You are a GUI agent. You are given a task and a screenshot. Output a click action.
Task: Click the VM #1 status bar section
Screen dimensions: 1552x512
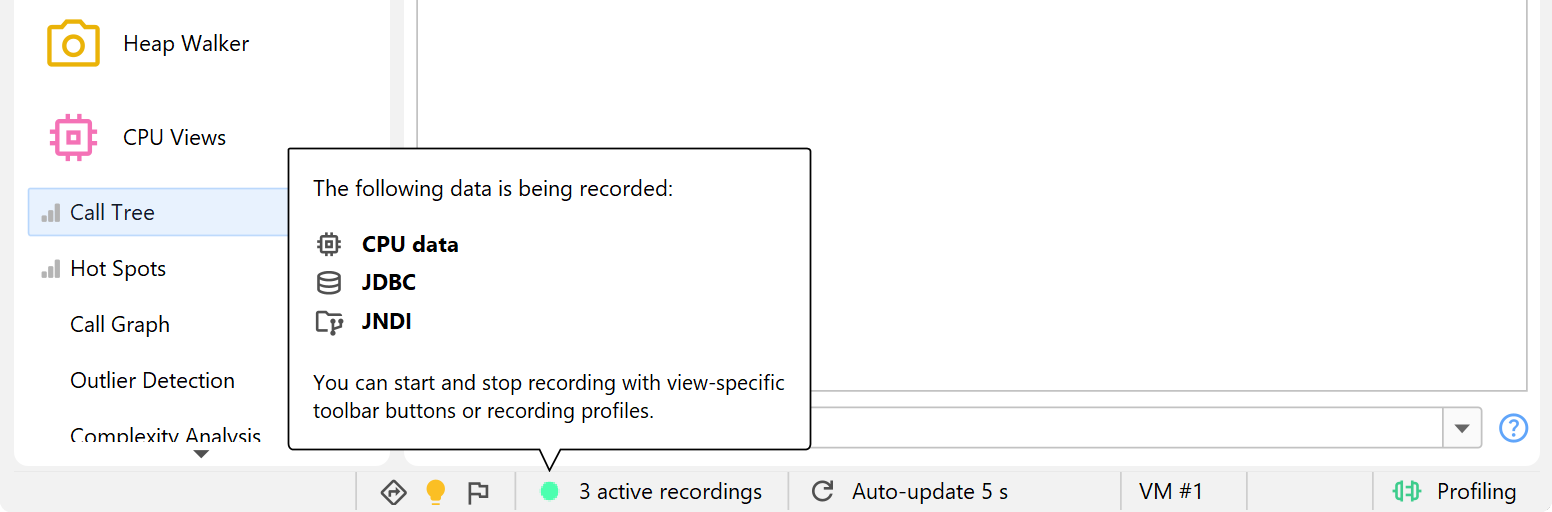coord(1171,492)
